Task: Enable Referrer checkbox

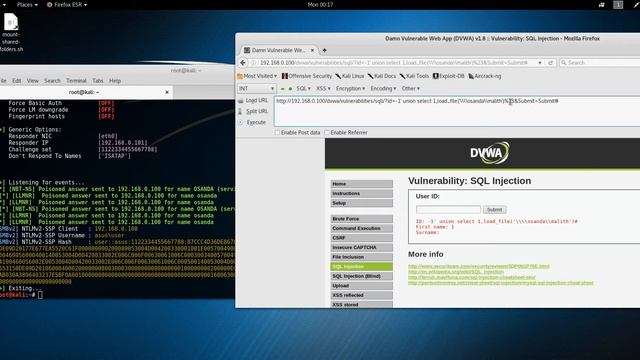Action: click(x=327, y=132)
